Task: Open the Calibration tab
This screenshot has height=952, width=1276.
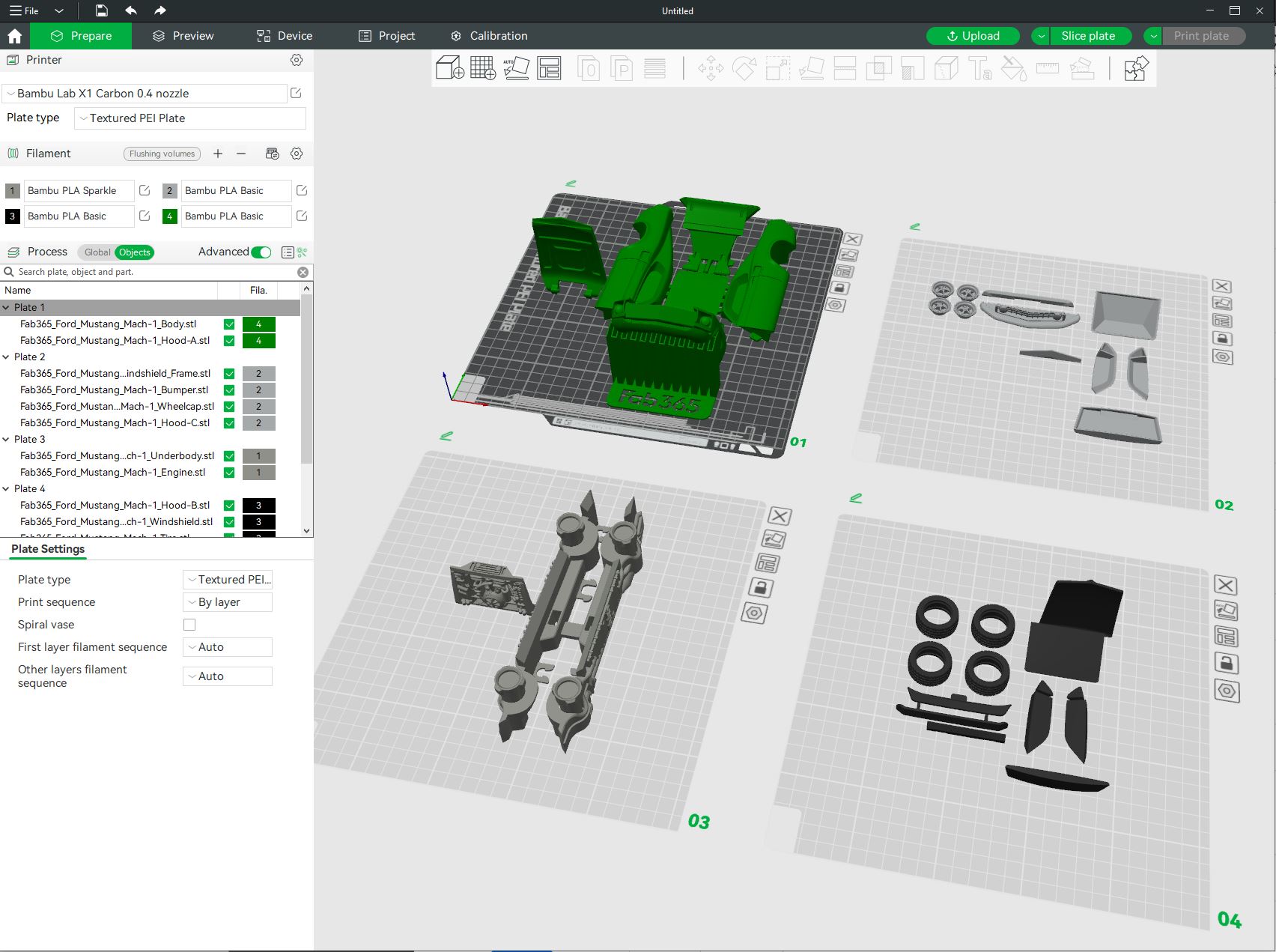Action: (x=489, y=36)
